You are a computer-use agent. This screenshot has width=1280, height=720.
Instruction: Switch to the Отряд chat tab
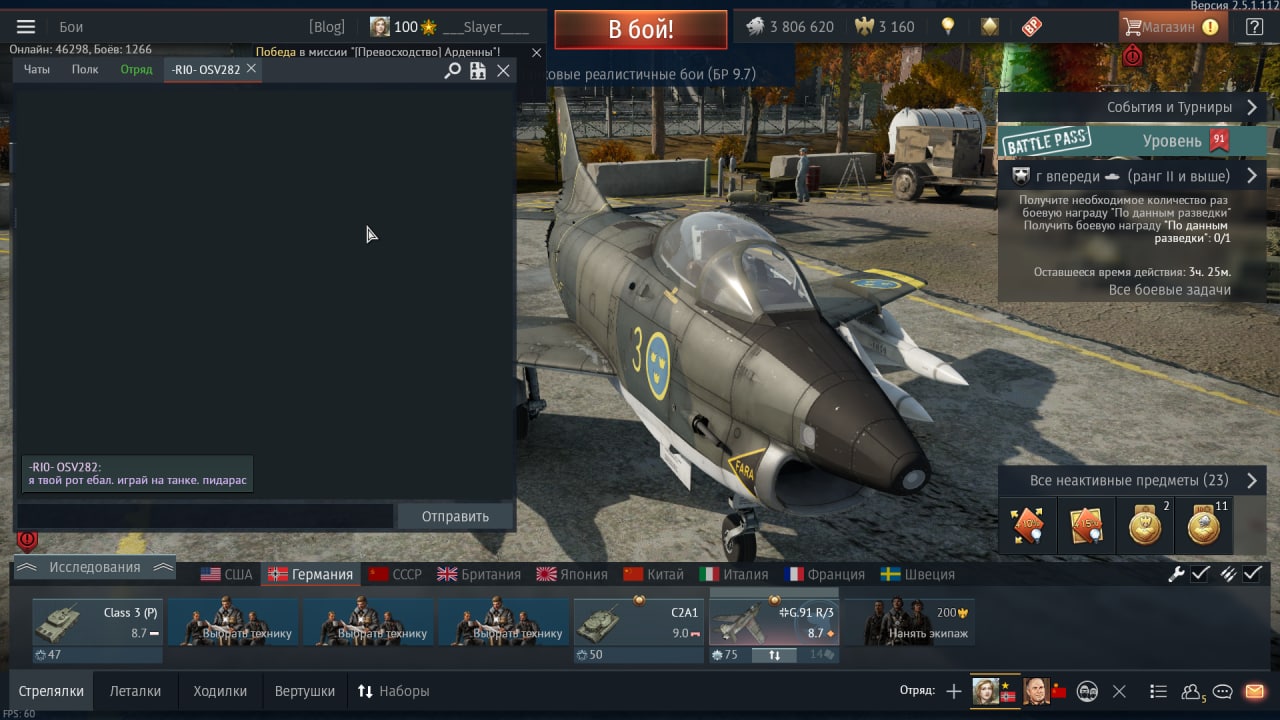(x=136, y=69)
